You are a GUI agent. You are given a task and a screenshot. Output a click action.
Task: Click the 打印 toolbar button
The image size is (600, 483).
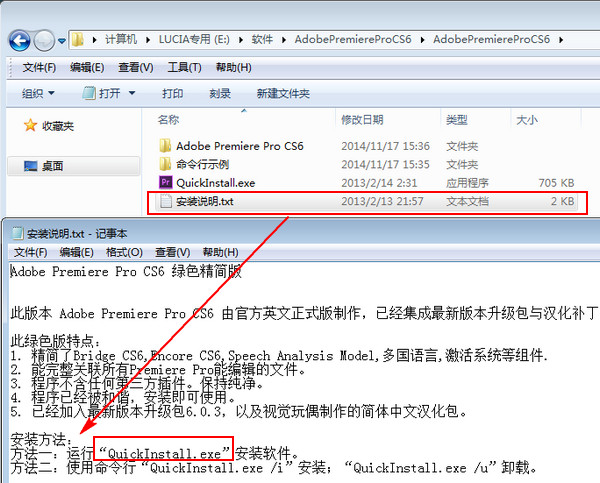pos(173,93)
